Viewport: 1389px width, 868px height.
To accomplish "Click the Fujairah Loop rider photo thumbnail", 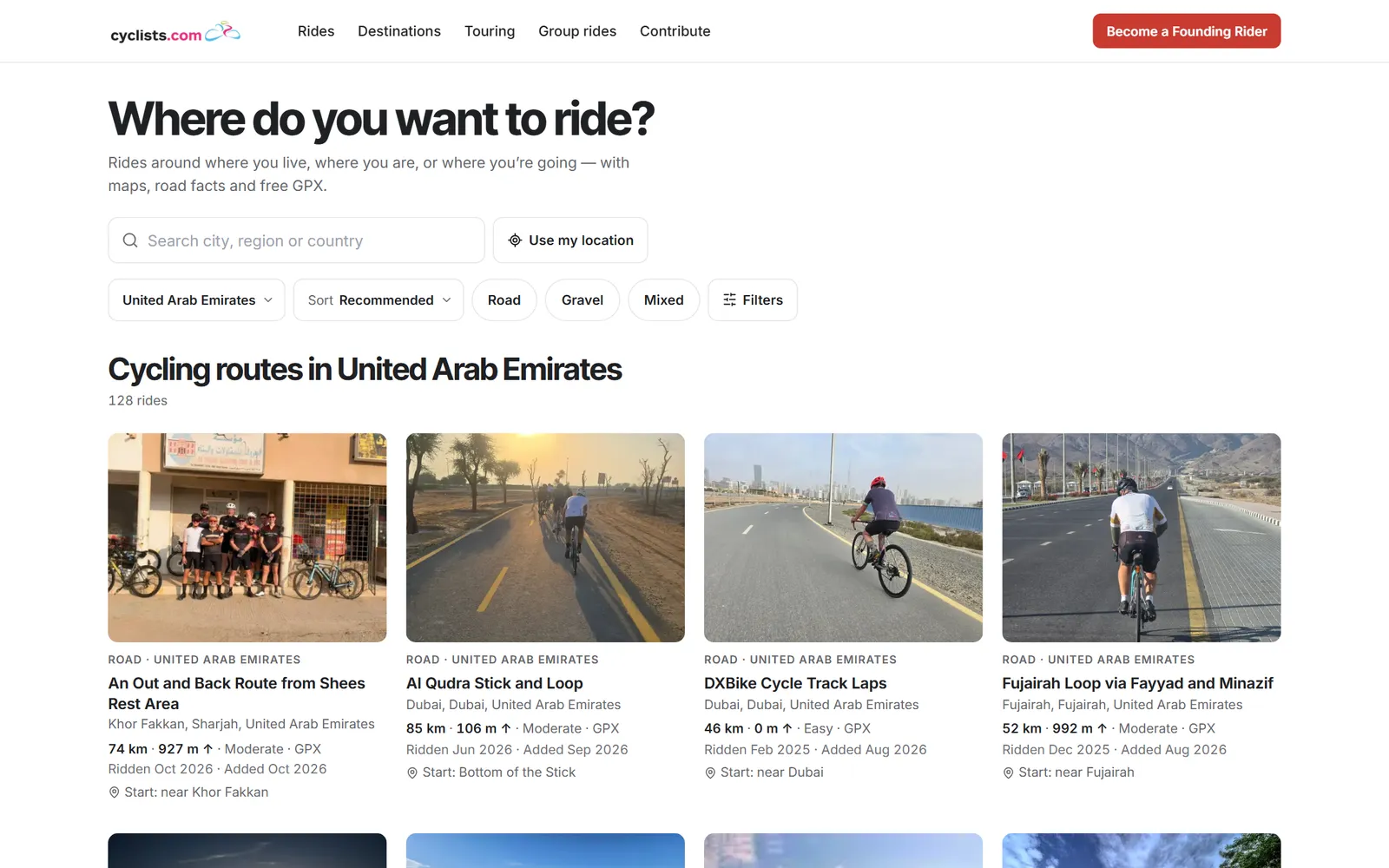I will point(1142,538).
